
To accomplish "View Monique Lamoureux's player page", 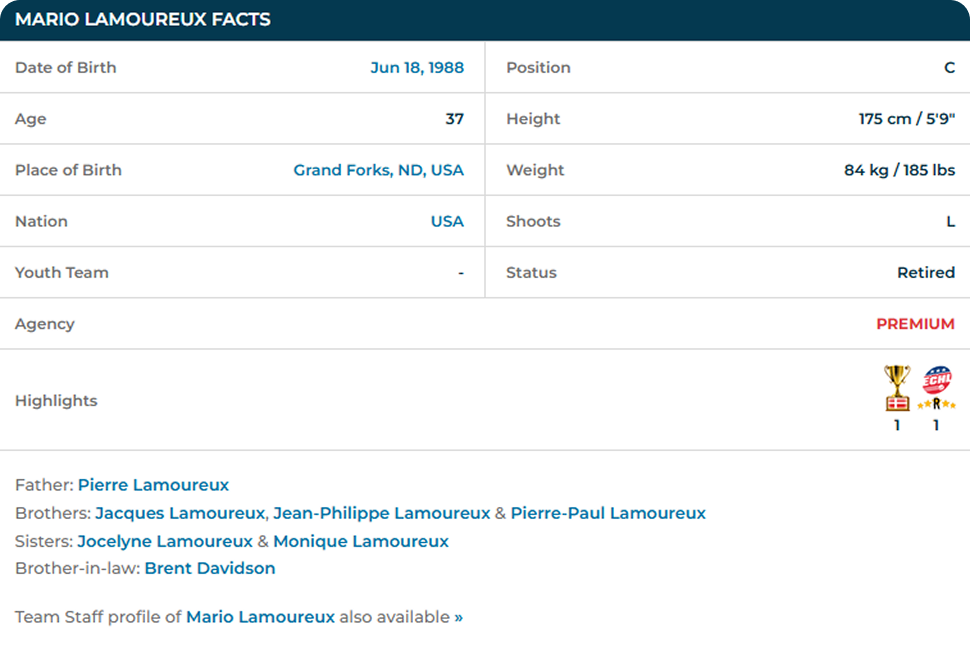I will point(361,541).
